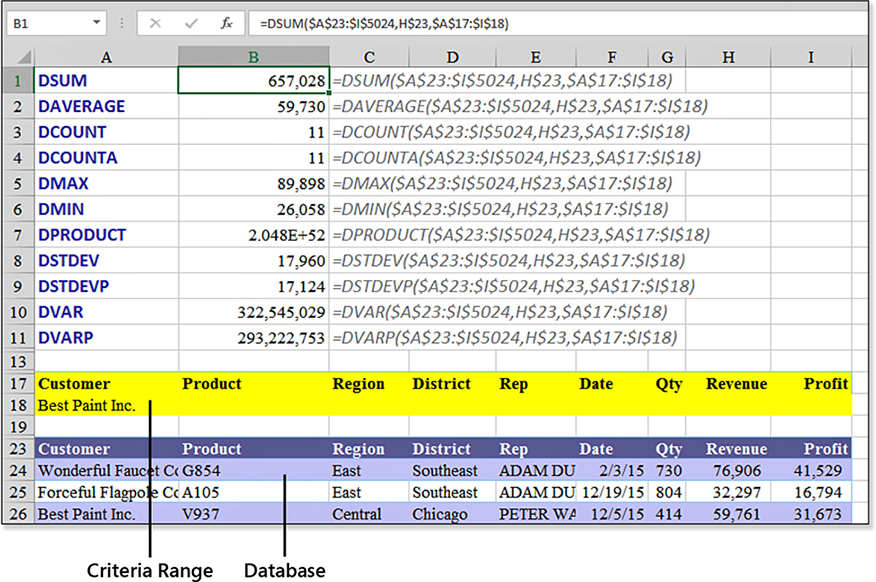Image resolution: width=876 pixels, height=582 pixels.
Task: Click cell A1 labeled DSUM
Action: [x=106, y=80]
